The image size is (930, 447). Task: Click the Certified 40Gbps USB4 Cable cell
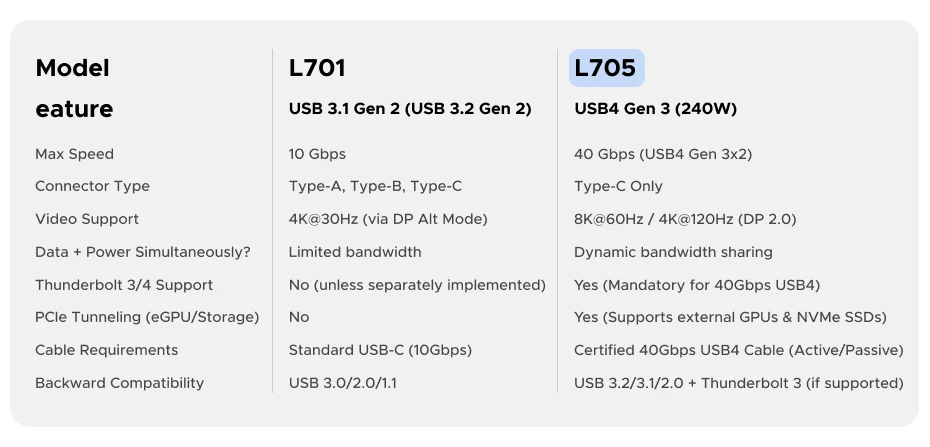[738, 350]
